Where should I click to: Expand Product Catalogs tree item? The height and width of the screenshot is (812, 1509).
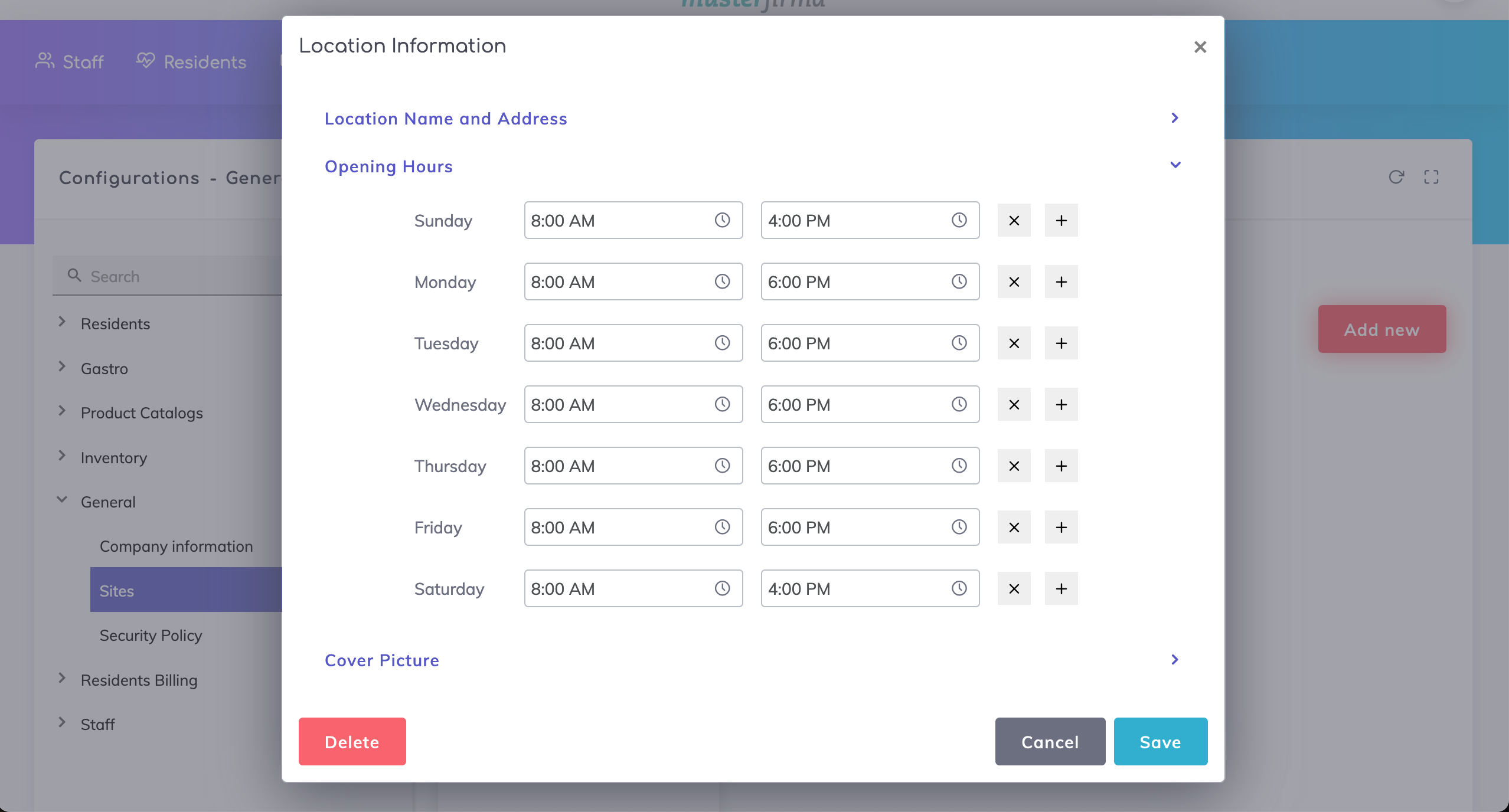[62, 411]
